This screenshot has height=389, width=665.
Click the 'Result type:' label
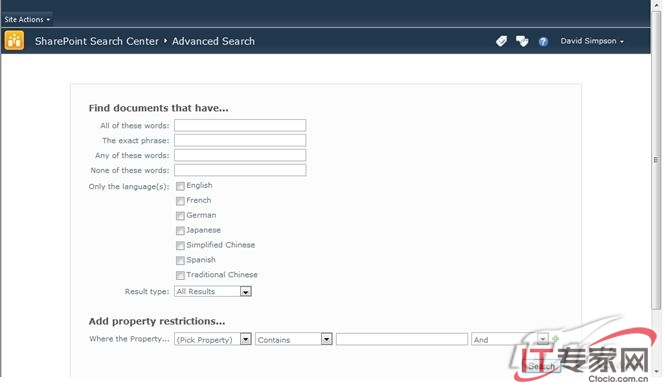click(x=147, y=291)
